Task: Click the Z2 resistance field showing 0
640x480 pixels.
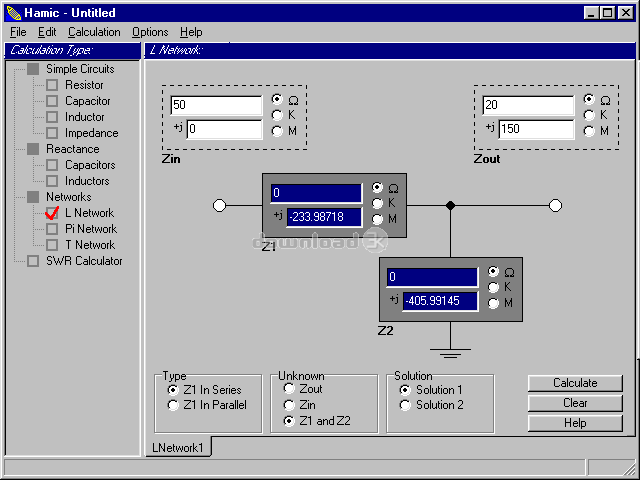Action: point(432,277)
